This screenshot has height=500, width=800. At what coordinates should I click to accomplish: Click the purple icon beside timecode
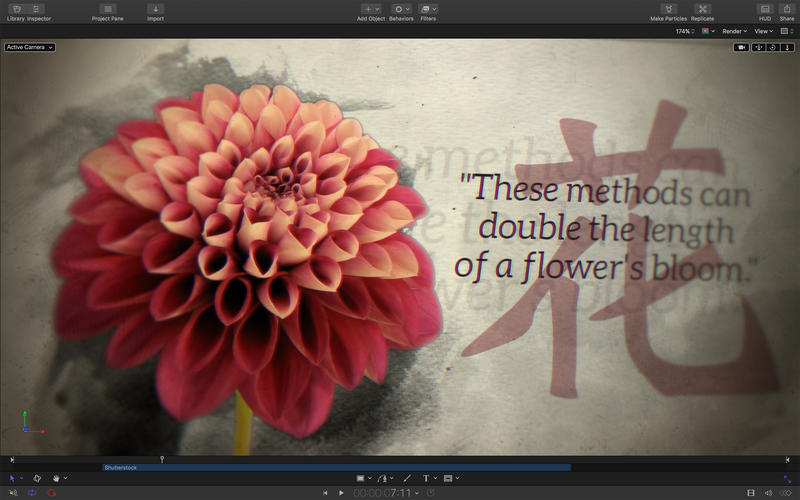(x=431, y=492)
